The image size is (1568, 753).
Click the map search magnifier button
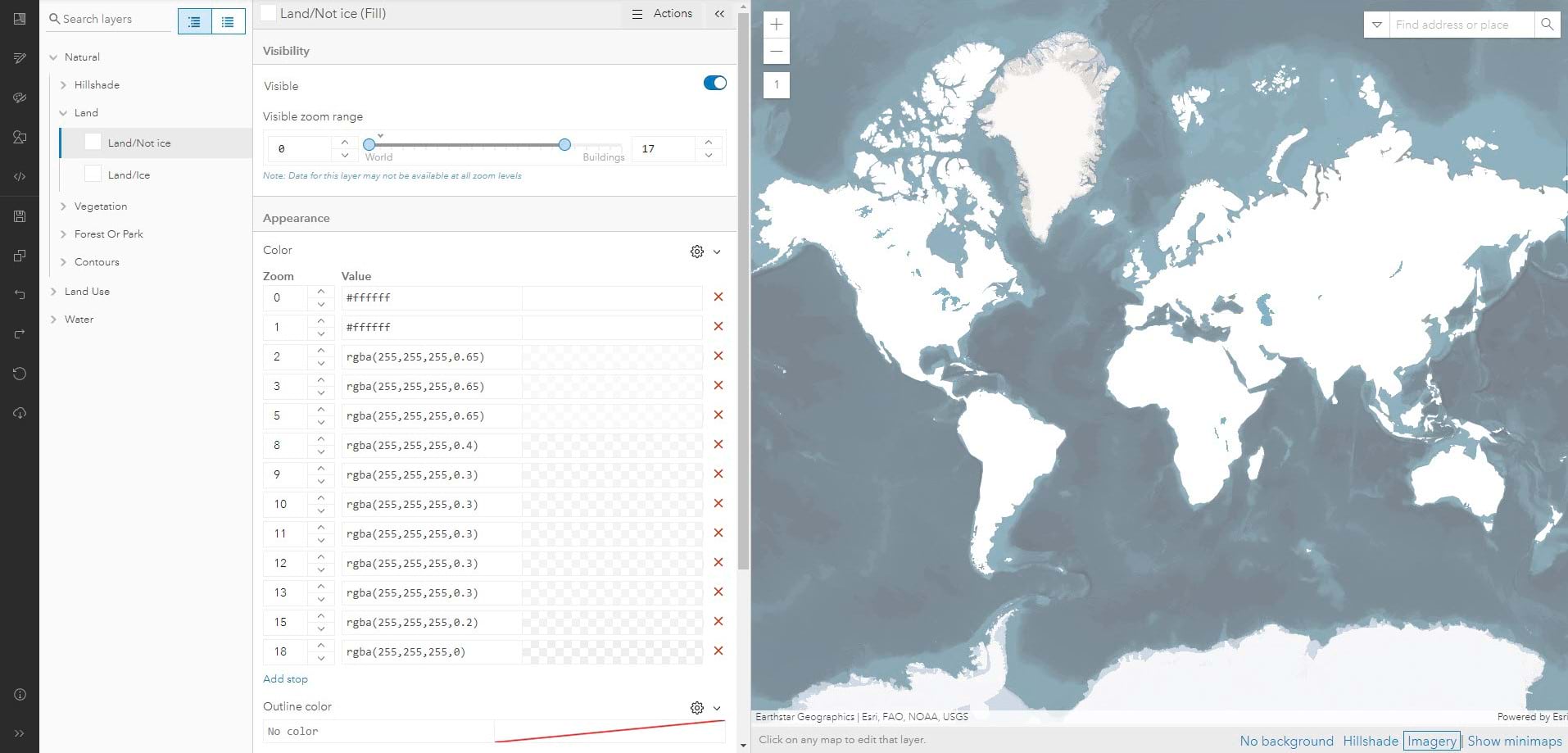coord(1547,25)
